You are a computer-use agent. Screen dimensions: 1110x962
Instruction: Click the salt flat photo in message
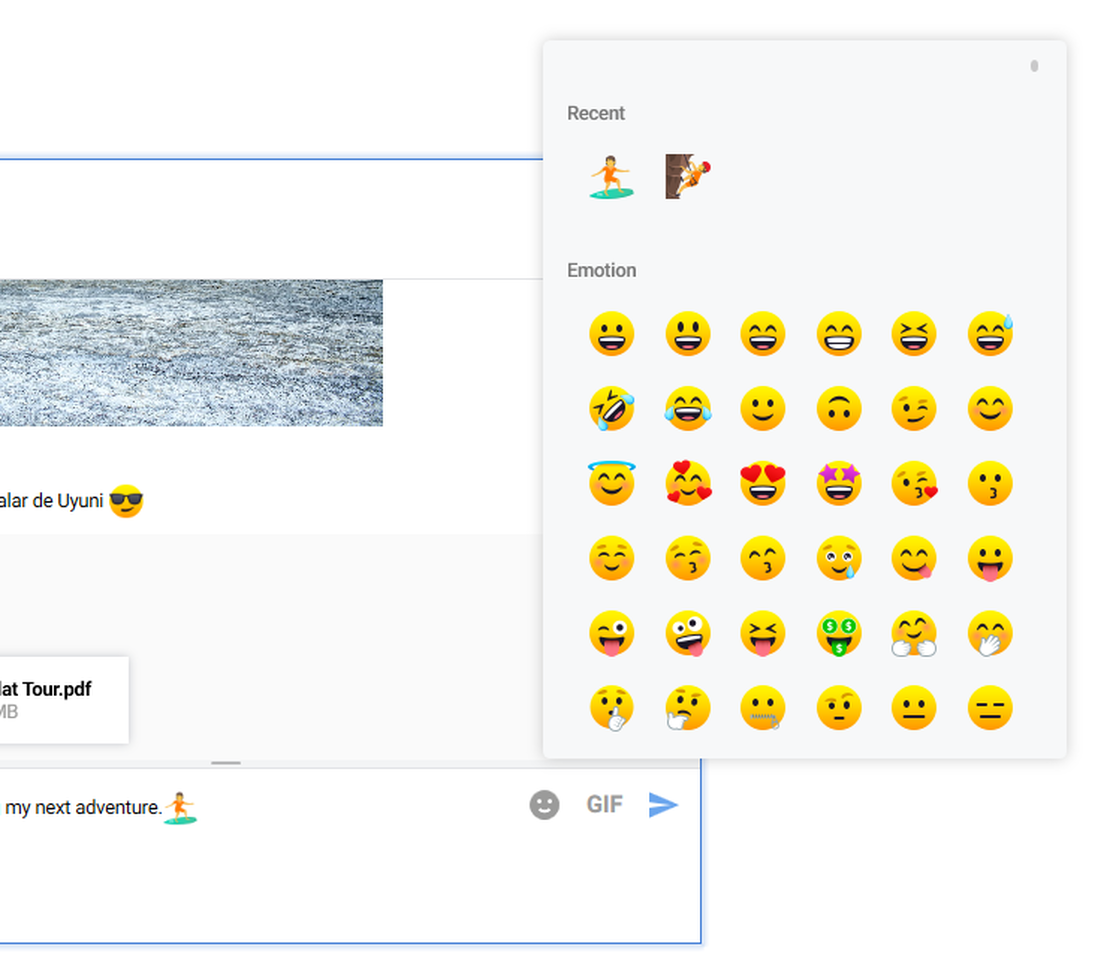(x=190, y=352)
